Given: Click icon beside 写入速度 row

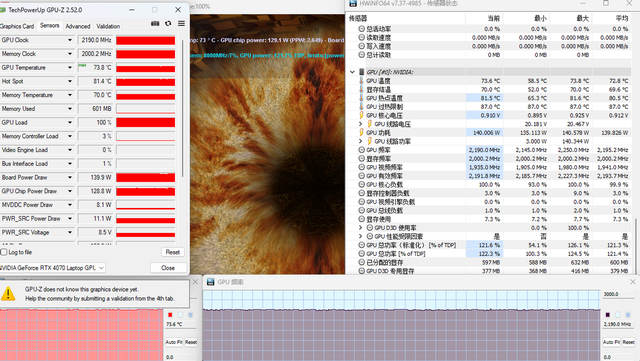Looking at the screenshot, I should pyautogui.click(x=361, y=46).
